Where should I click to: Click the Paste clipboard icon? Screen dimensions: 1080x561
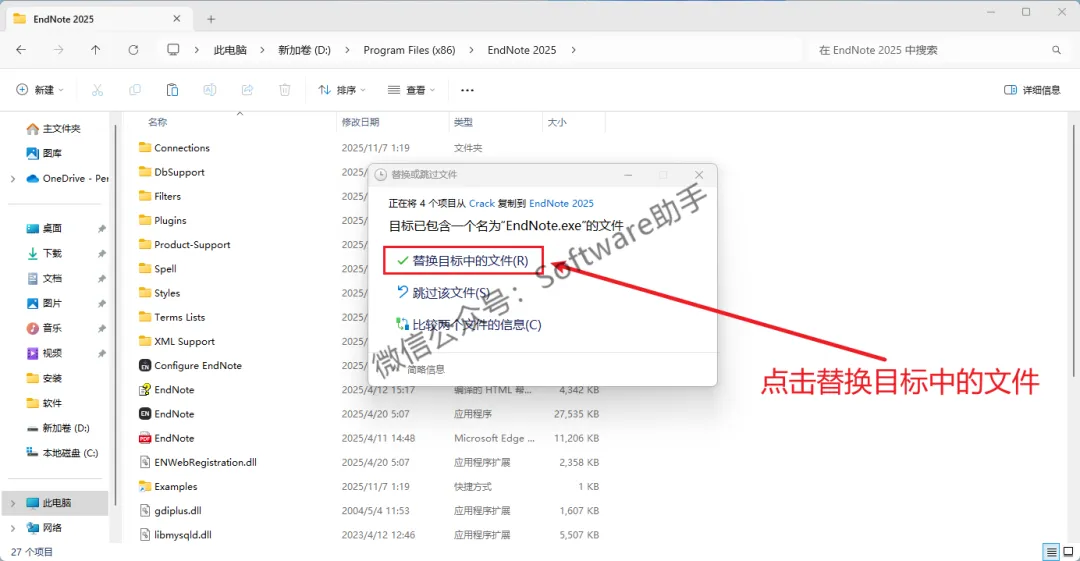click(172, 90)
